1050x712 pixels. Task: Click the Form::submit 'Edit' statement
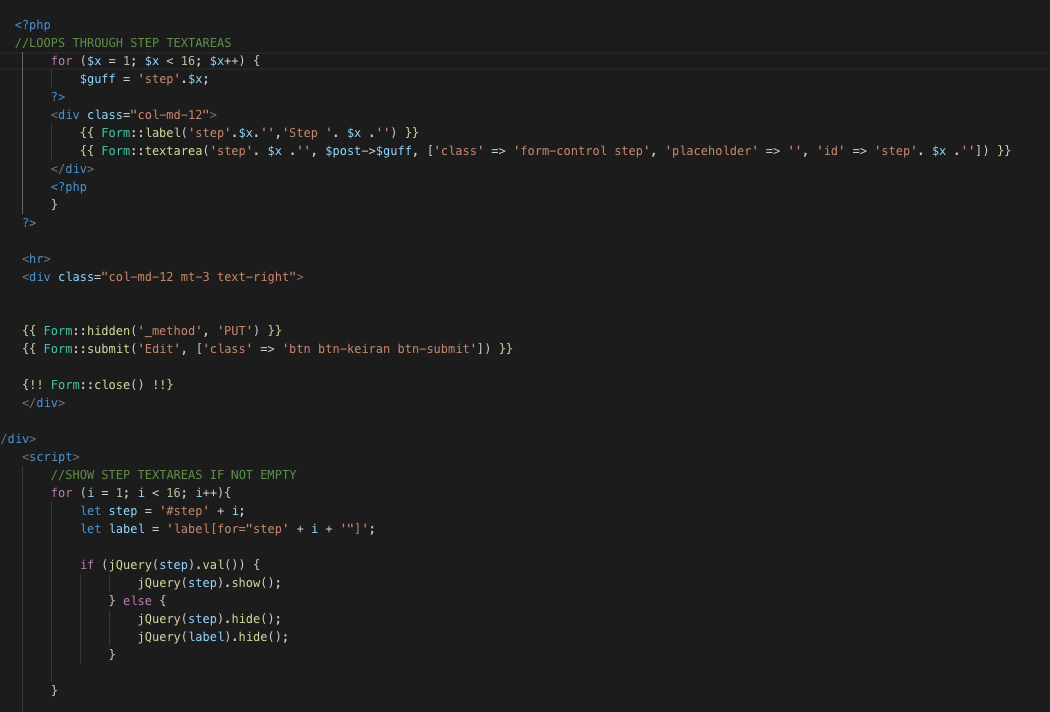coord(267,348)
